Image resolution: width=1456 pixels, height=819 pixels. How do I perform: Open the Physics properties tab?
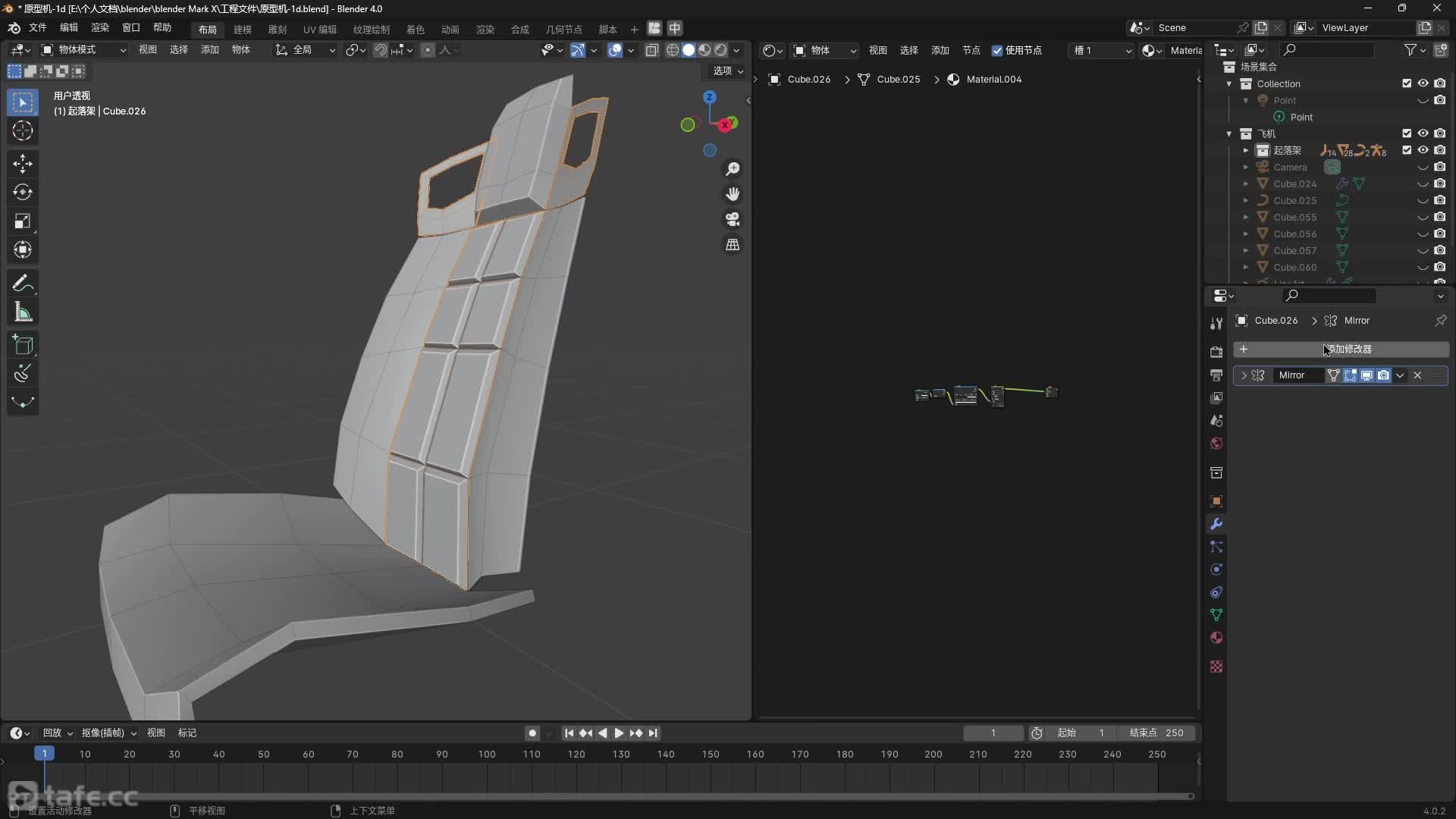tap(1216, 570)
